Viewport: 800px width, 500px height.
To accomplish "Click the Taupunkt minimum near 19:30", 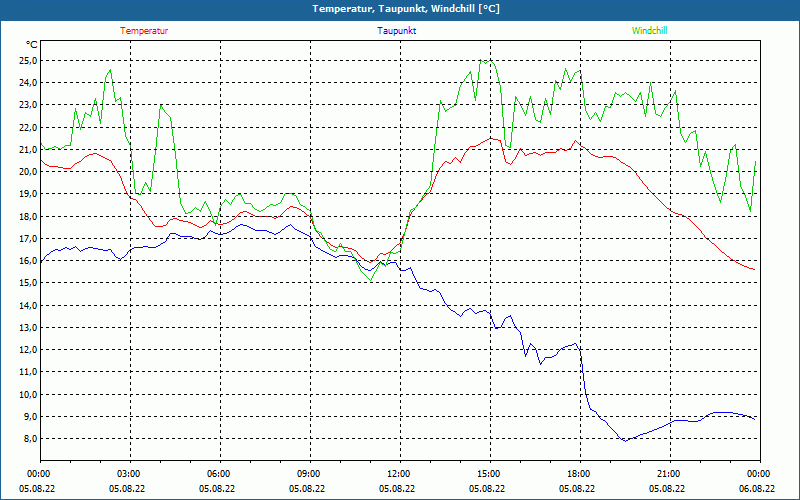I will click(625, 440).
